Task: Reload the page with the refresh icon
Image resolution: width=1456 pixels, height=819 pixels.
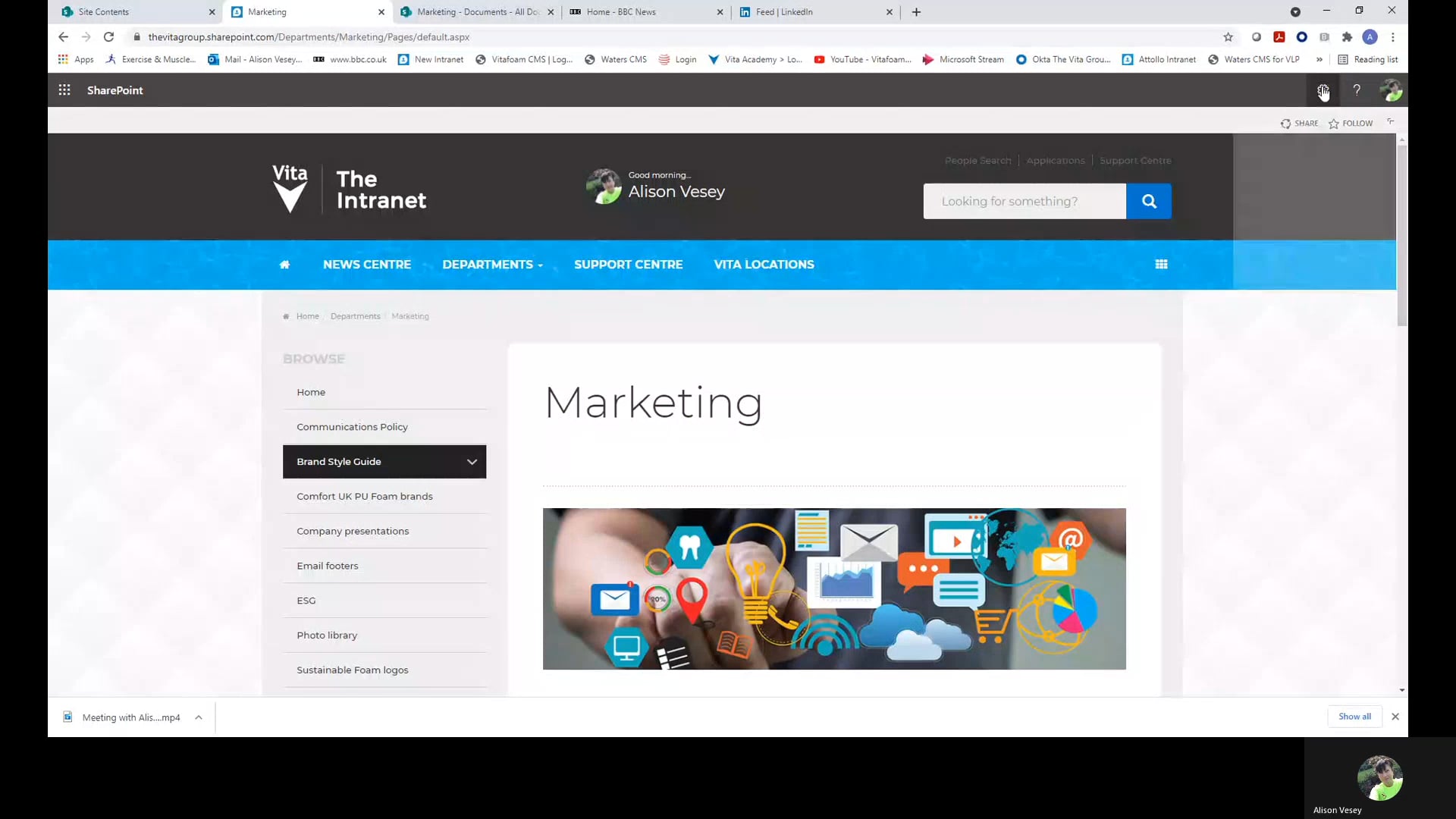Action: point(108,37)
